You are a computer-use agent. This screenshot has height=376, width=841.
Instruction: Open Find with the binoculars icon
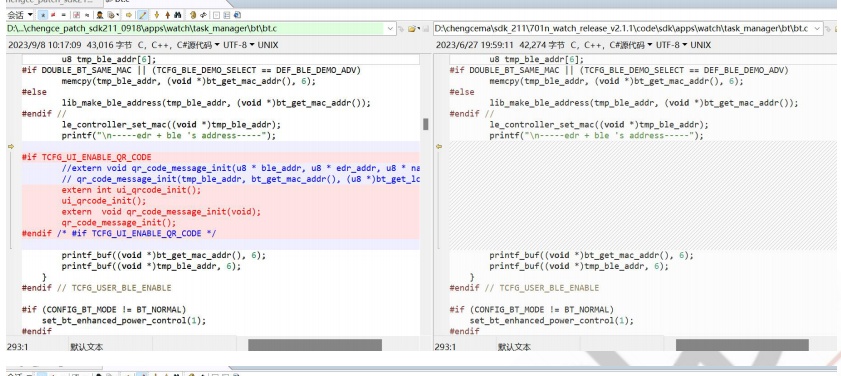click(178, 15)
